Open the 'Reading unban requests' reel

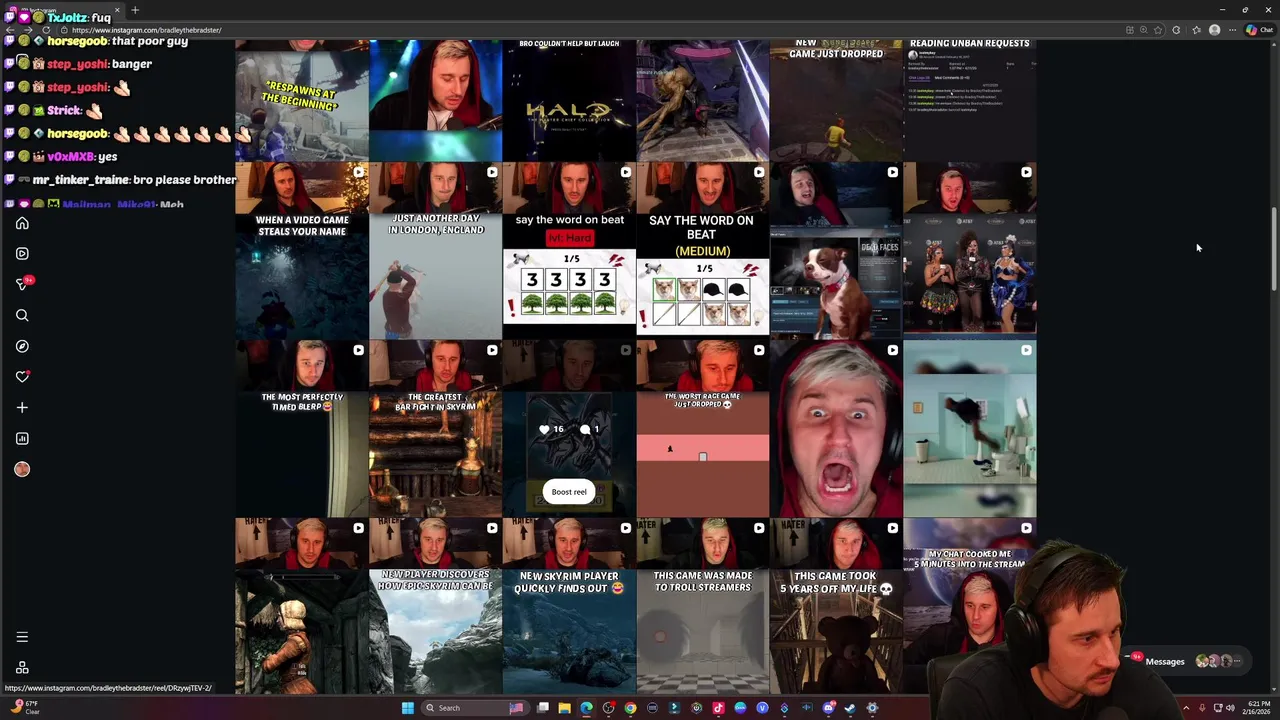pos(970,100)
